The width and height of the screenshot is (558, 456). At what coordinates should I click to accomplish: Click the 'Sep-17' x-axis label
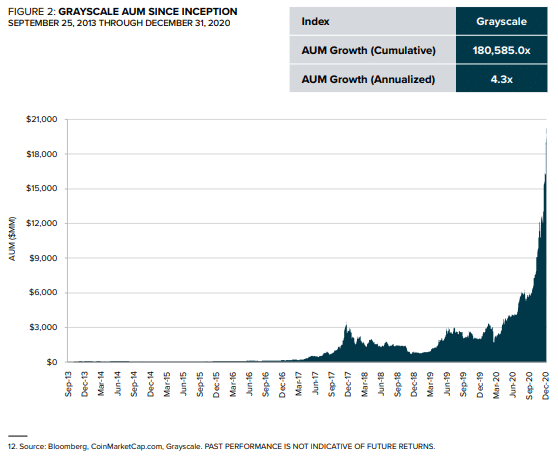point(331,384)
